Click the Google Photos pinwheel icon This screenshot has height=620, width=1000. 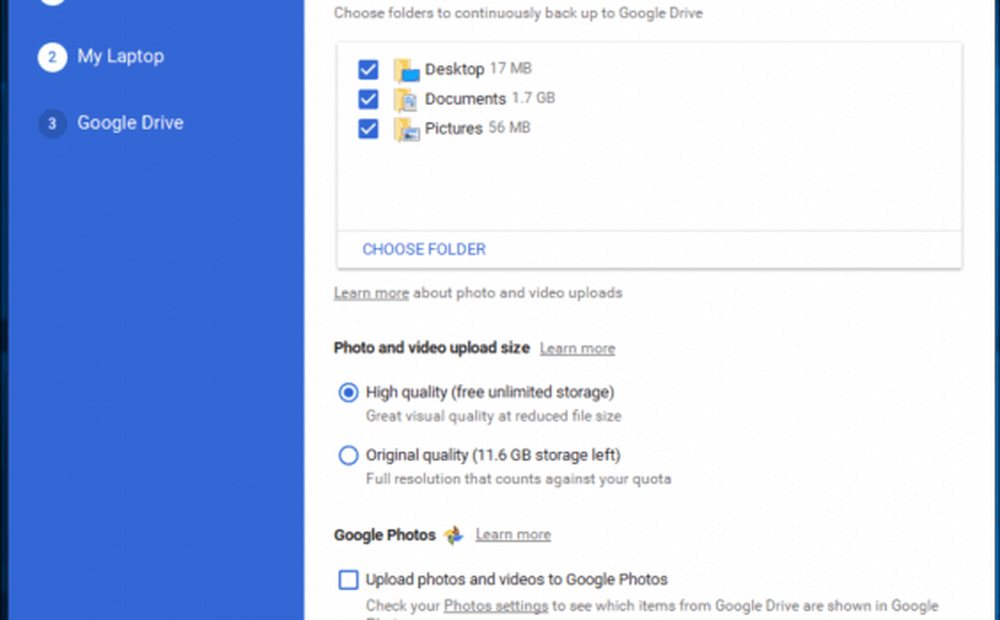tap(453, 535)
